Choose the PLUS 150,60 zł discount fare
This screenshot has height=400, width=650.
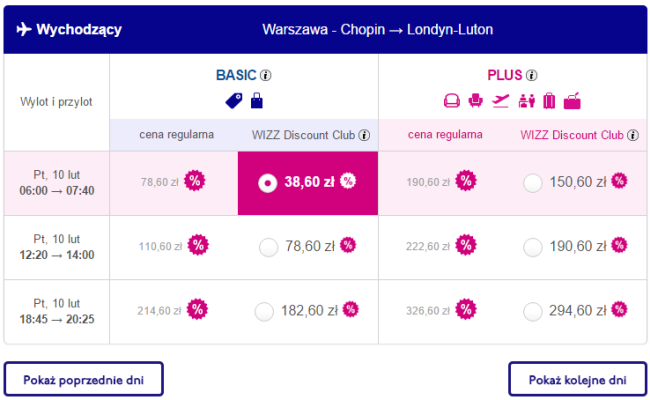coord(533,182)
